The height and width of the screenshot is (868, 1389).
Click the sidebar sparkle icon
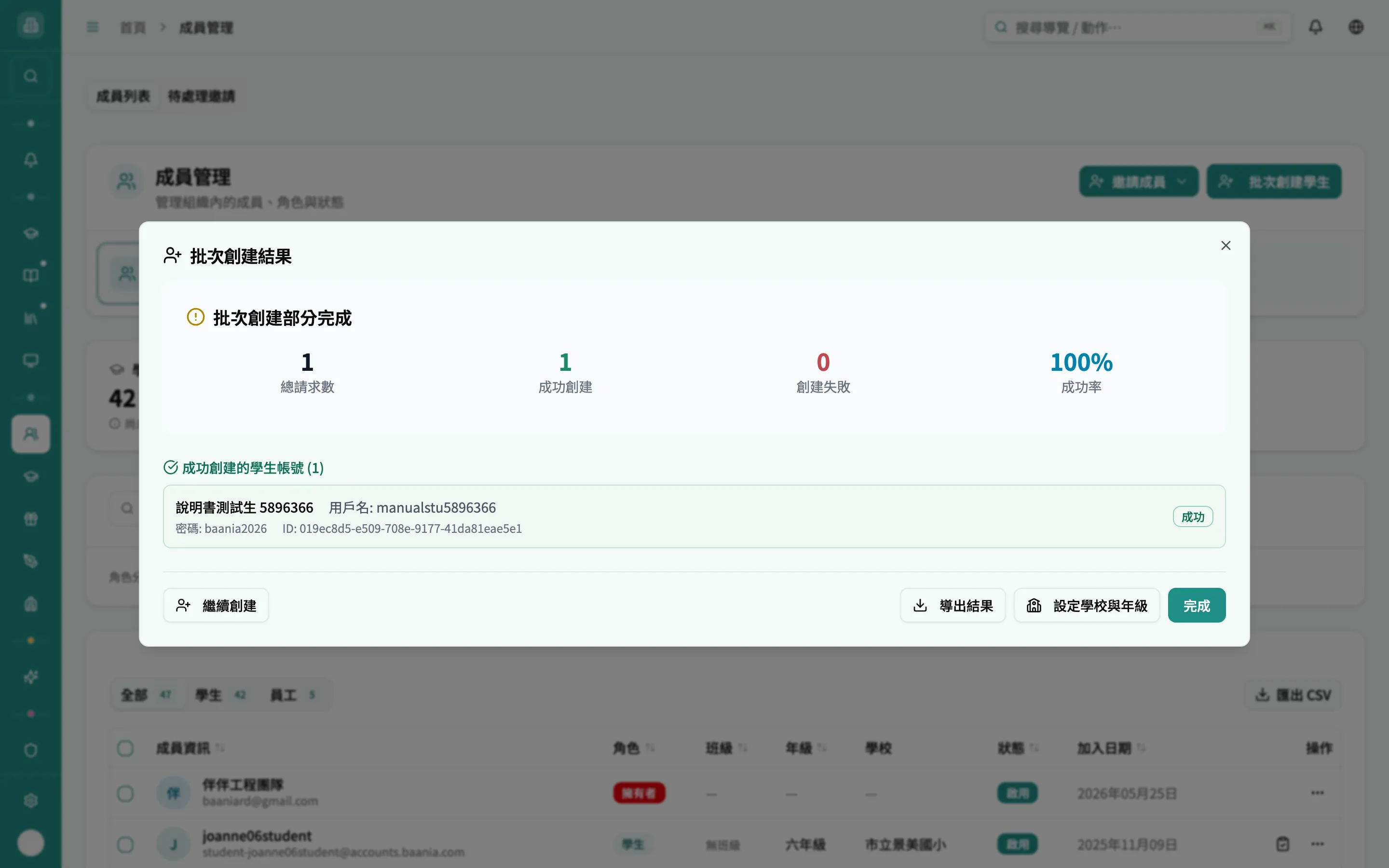click(30, 677)
